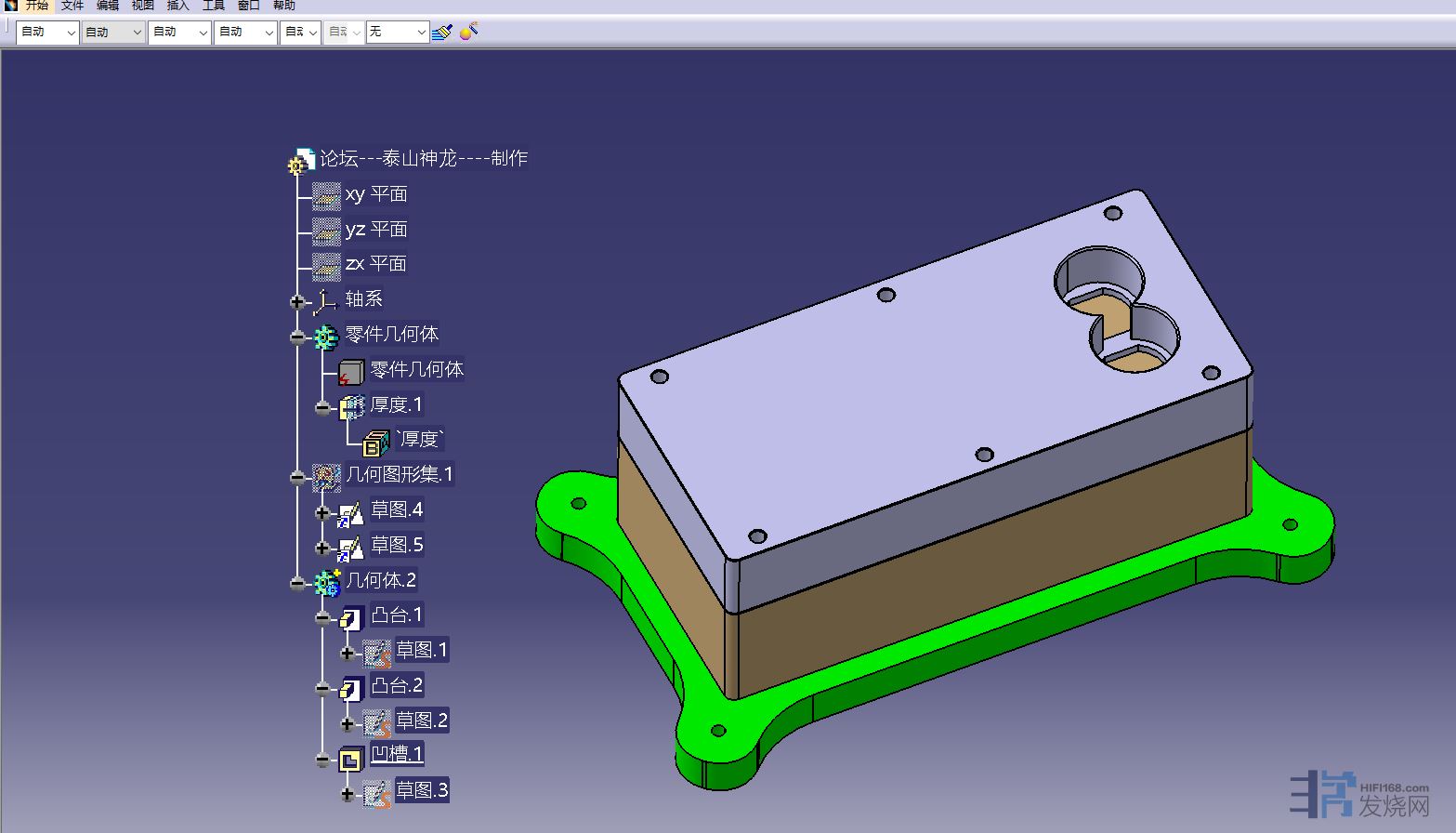Image resolution: width=1456 pixels, height=833 pixels.
Task: Select the 草图.4 sketch icon
Action: coord(350,512)
